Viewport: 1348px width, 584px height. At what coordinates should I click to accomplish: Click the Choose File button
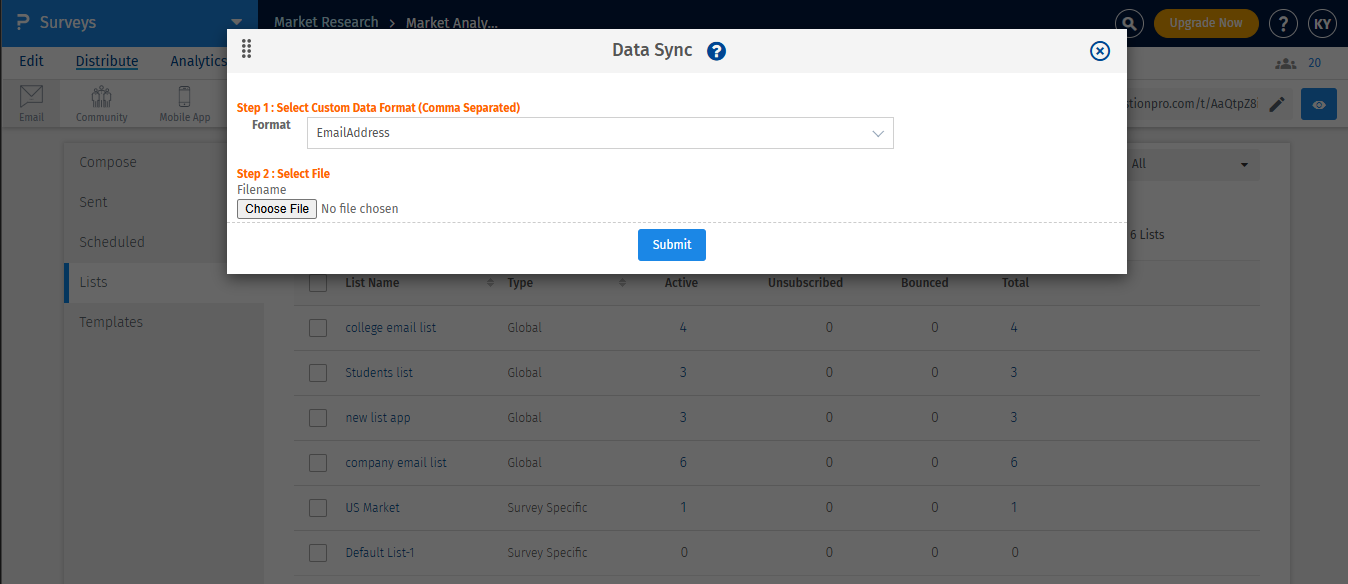(277, 209)
